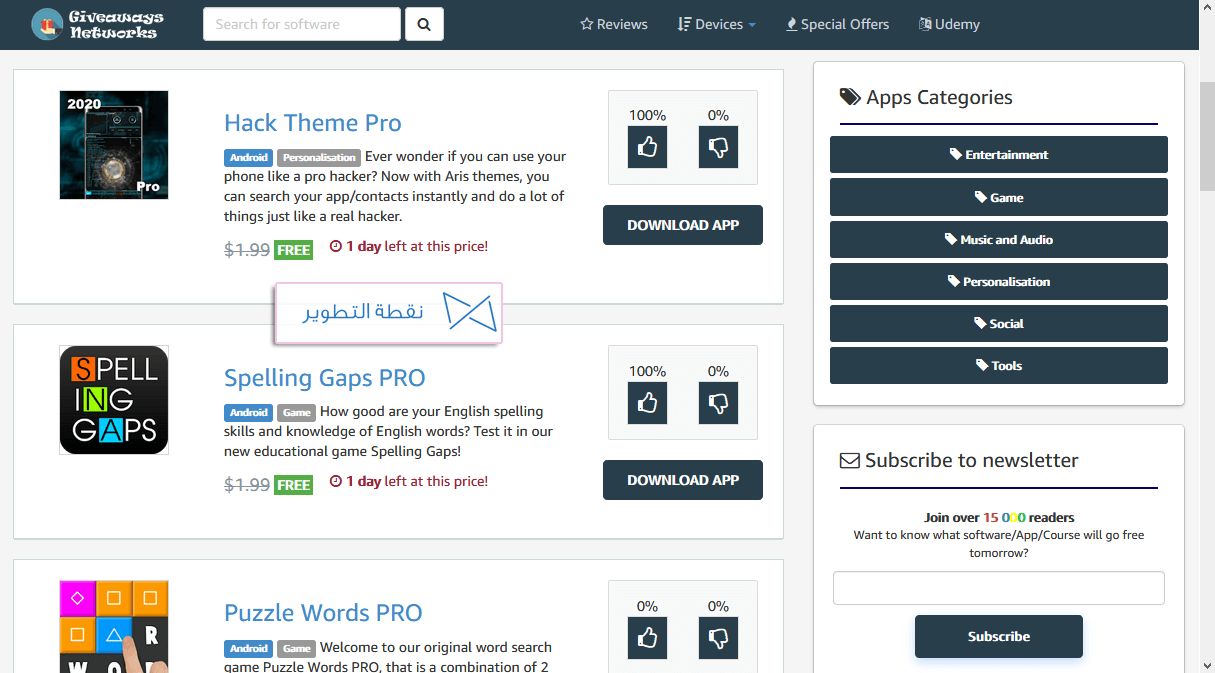Click Android tag under Hack Theme Pro
Screen dimensions: 1215x673
coord(248,157)
